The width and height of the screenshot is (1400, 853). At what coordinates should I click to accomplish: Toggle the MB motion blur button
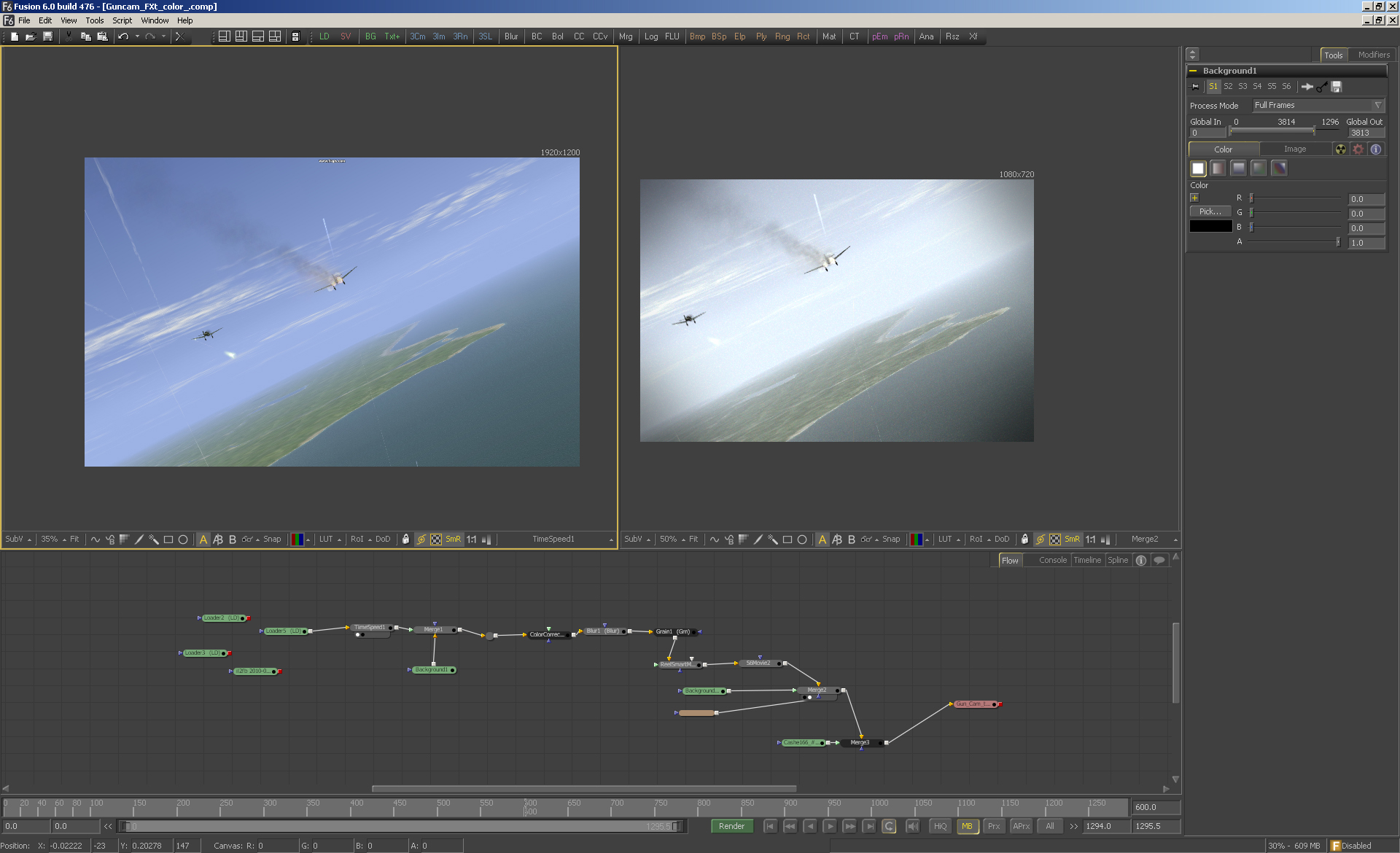tap(967, 826)
